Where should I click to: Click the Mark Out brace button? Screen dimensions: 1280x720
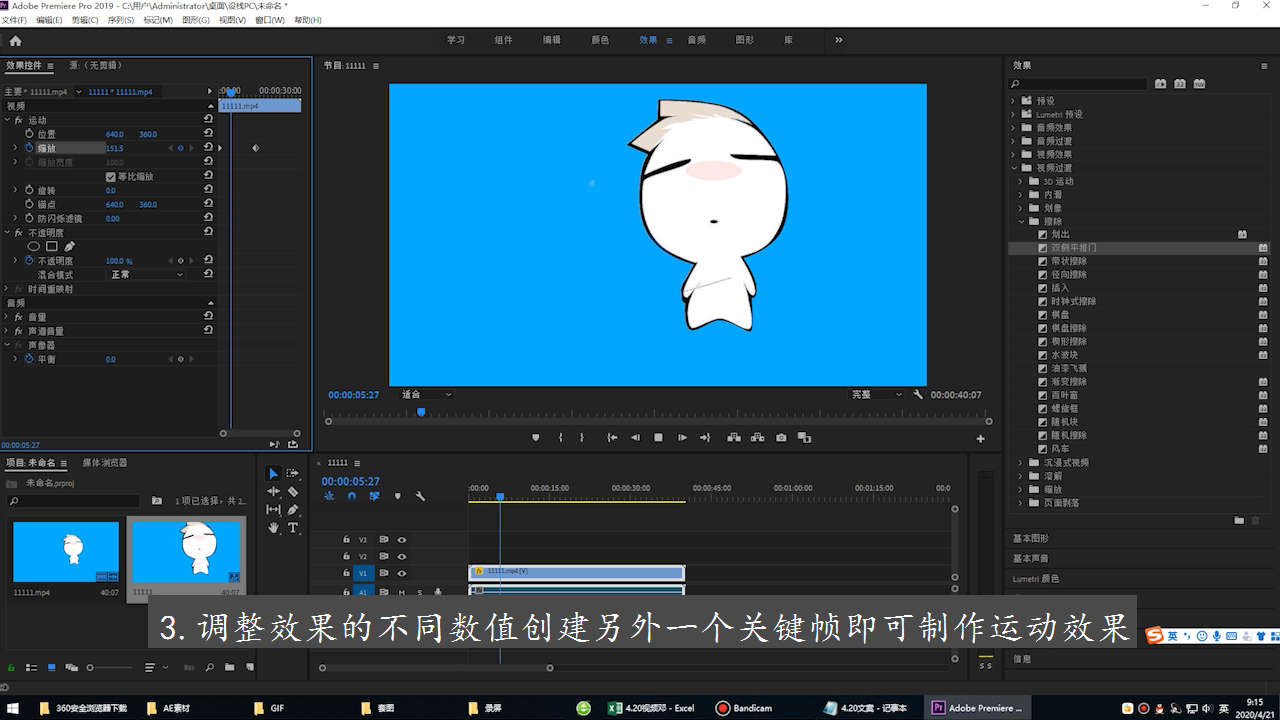click(583, 437)
